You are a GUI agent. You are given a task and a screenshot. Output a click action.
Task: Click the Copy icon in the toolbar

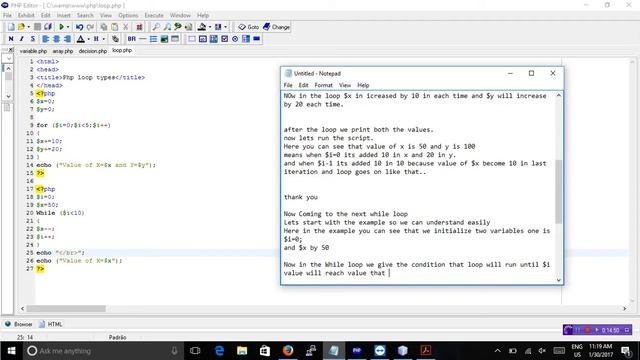104,27
